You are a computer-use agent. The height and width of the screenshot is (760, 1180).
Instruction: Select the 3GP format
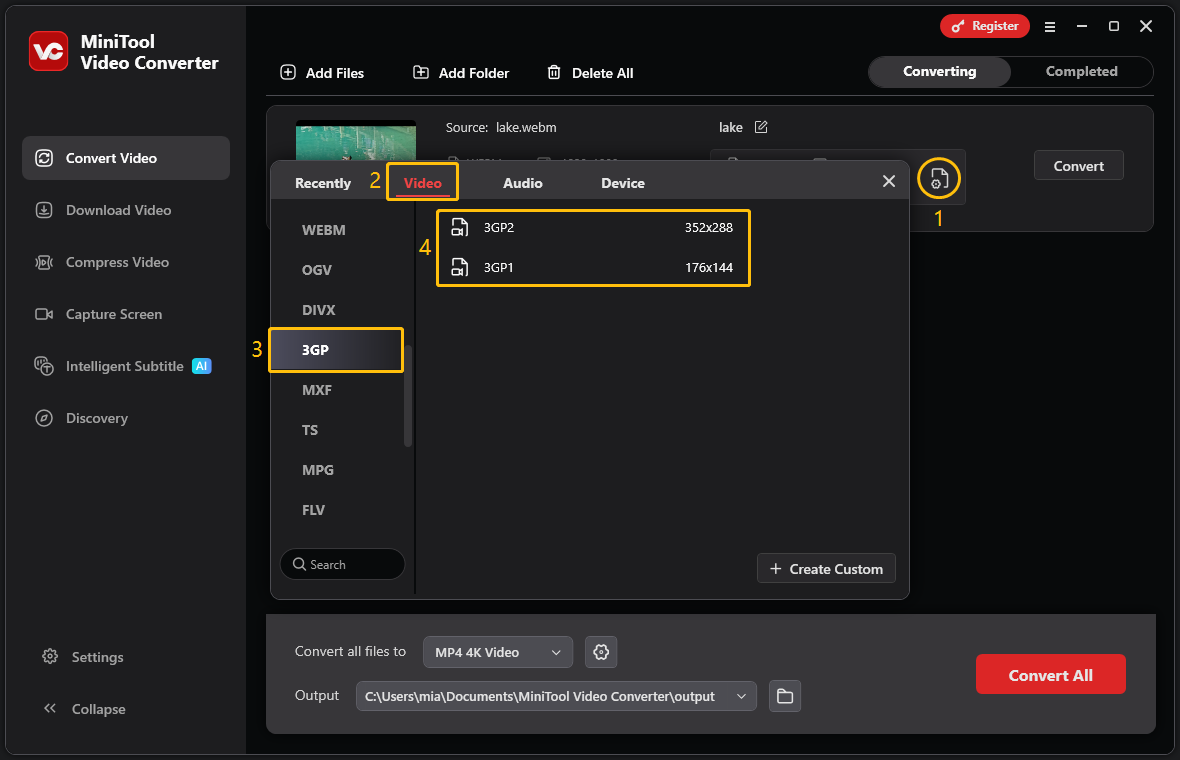[x=336, y=350]
